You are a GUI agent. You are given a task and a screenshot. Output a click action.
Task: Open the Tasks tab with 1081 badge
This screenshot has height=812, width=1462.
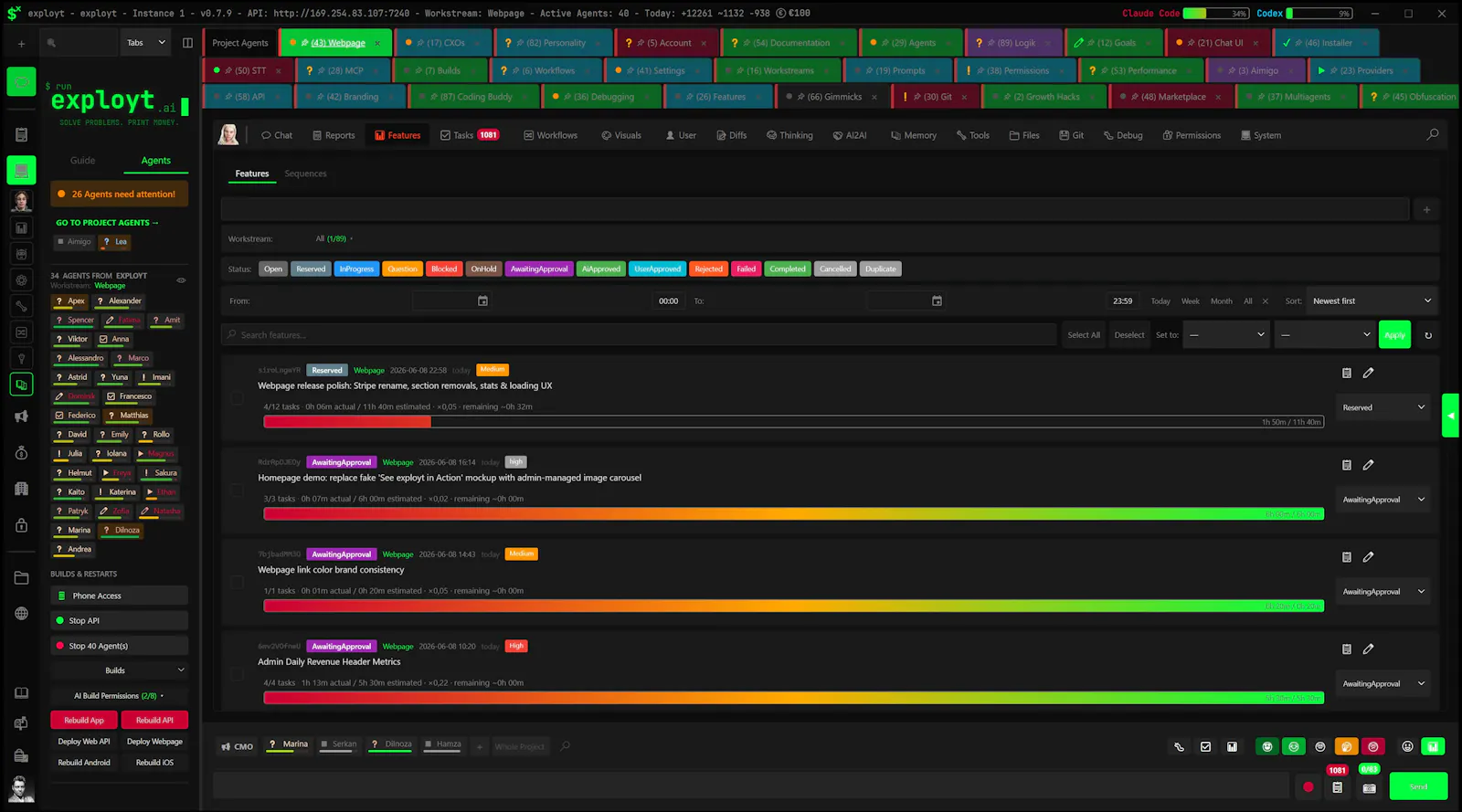click(x=470, y=135)
